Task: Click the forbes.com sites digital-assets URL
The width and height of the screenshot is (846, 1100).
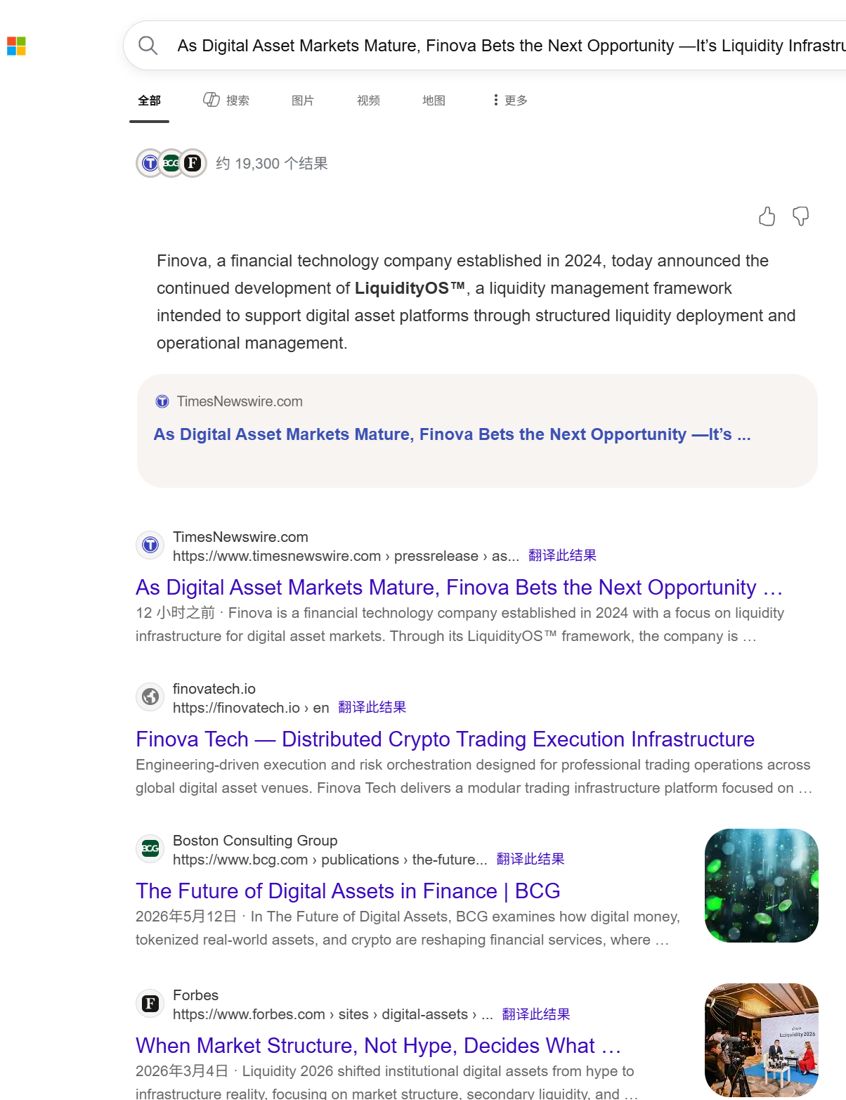Action: (x=333, y=1014)
